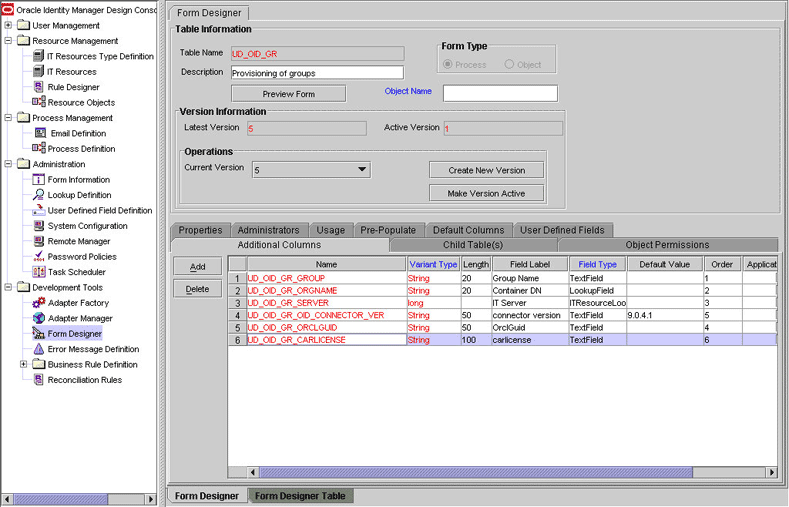Click the 9.0.4.1 default value cell
Viewport: 789px width, 507px height.
[x=665, y=315]
